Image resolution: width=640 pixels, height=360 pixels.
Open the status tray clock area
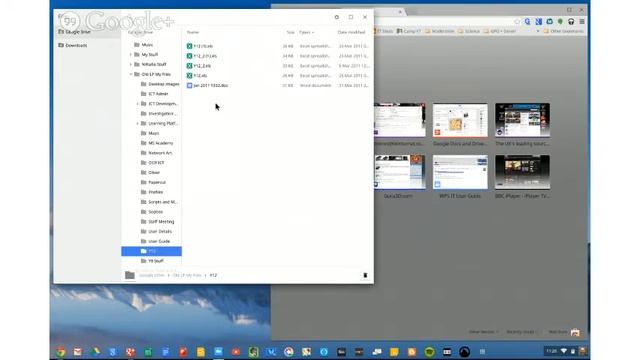coord(565,351)
